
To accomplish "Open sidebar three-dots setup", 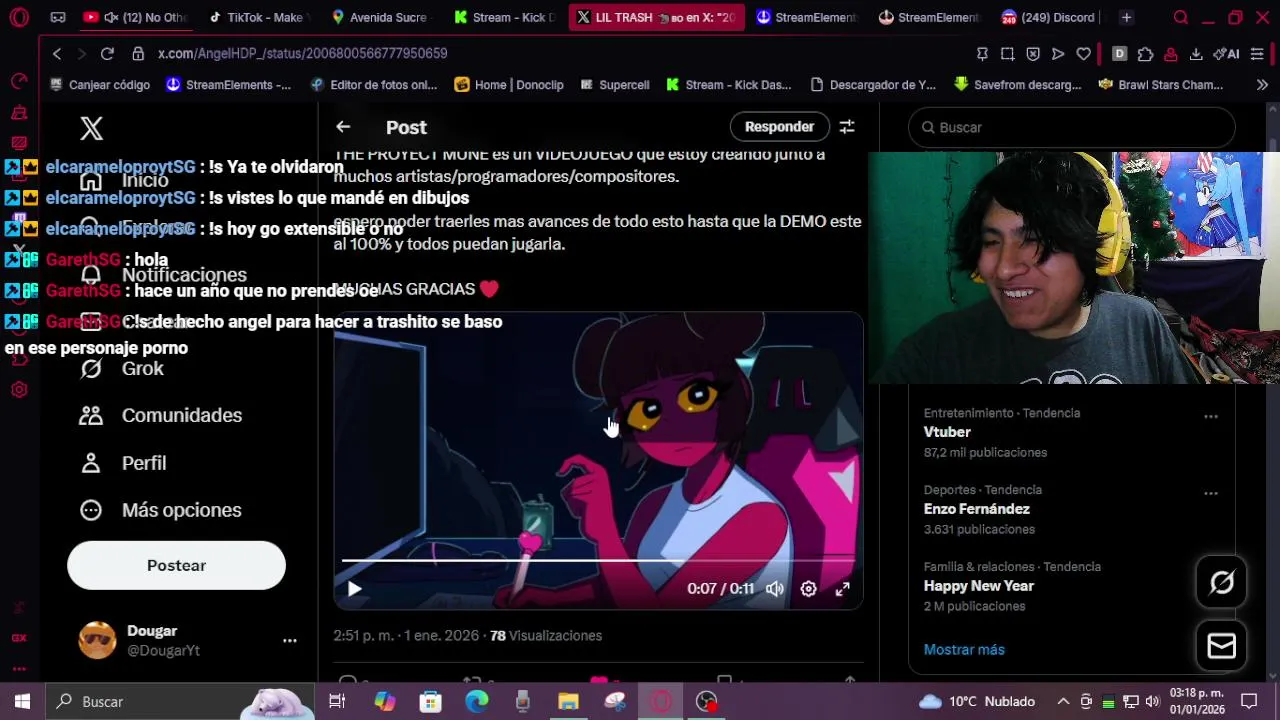I will pyautogui.click(x=19, y=669).
